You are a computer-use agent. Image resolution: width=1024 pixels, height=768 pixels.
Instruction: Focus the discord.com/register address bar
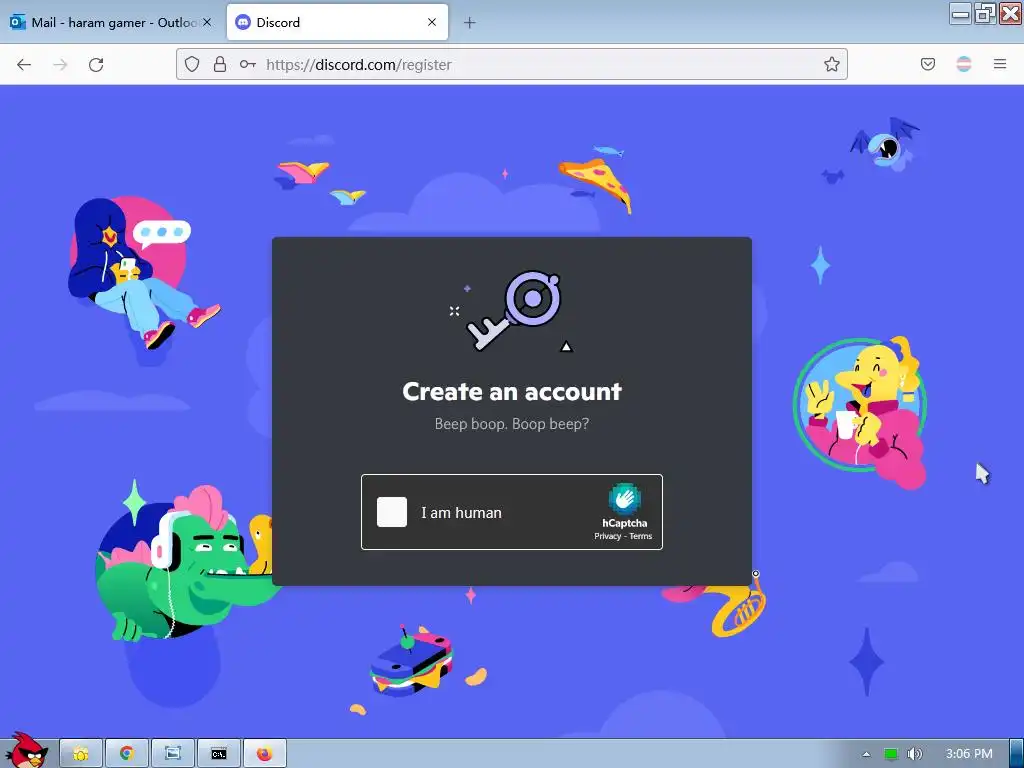[x=511, y=64]
